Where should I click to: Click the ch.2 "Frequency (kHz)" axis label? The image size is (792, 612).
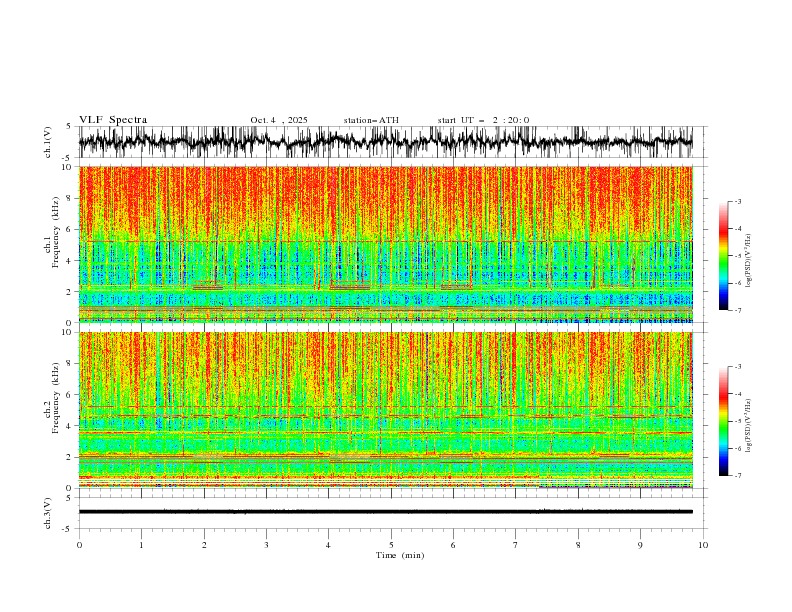click(55, 398)
